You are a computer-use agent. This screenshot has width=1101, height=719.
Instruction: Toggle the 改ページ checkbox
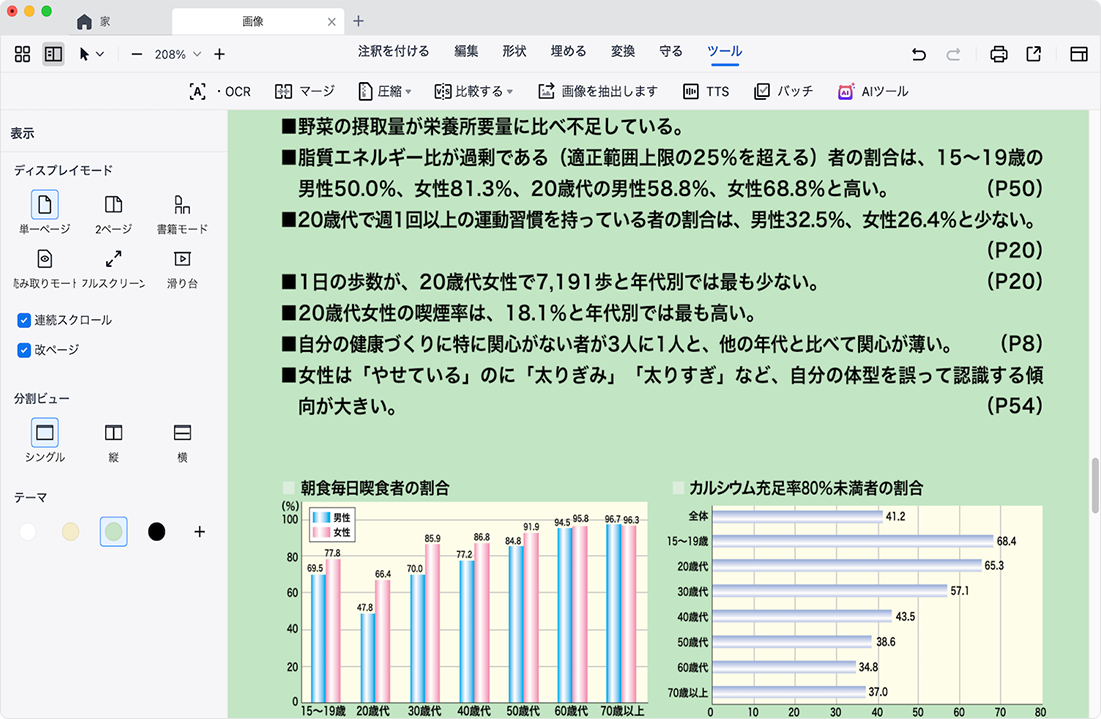pos(24,350)
